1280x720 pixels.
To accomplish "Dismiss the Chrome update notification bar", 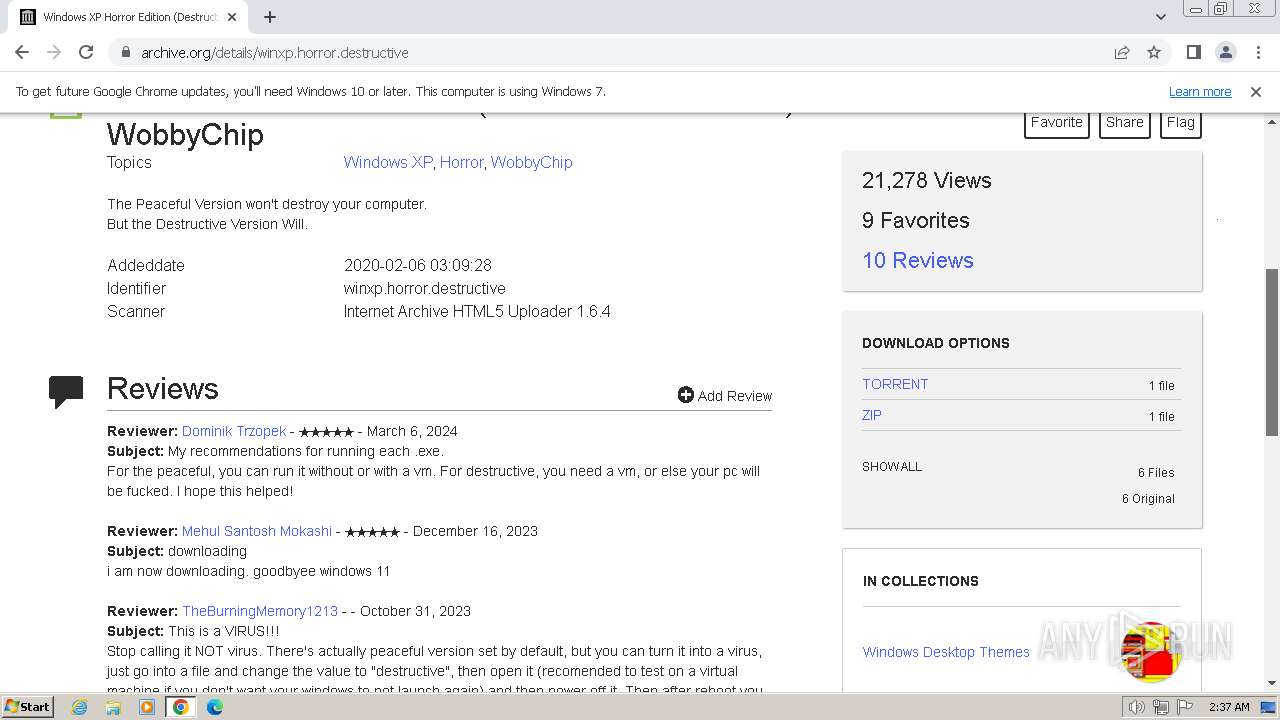I will 1256,92.
